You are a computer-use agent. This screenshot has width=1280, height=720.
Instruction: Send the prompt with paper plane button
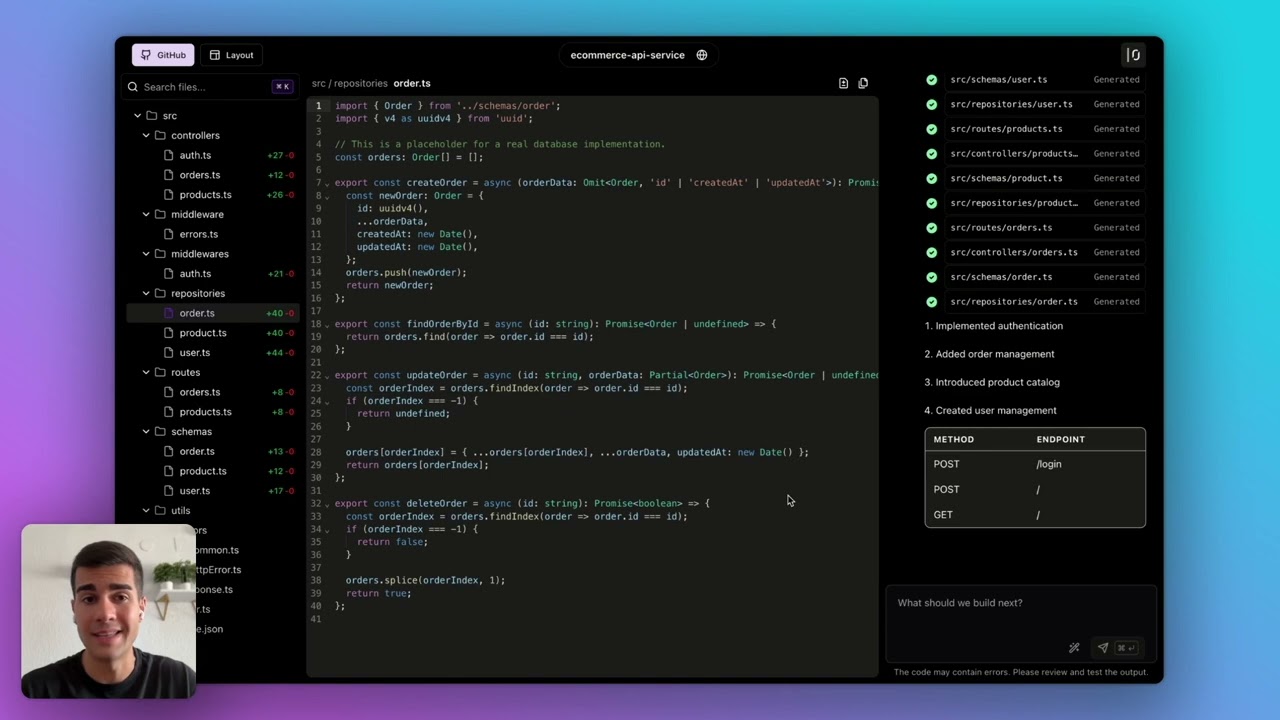click(1103, 648)
